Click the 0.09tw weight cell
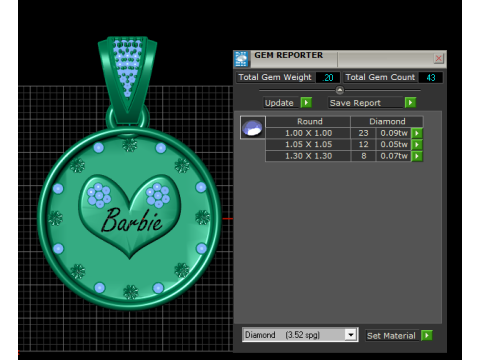480x360 pixels. tap(394, 133)
